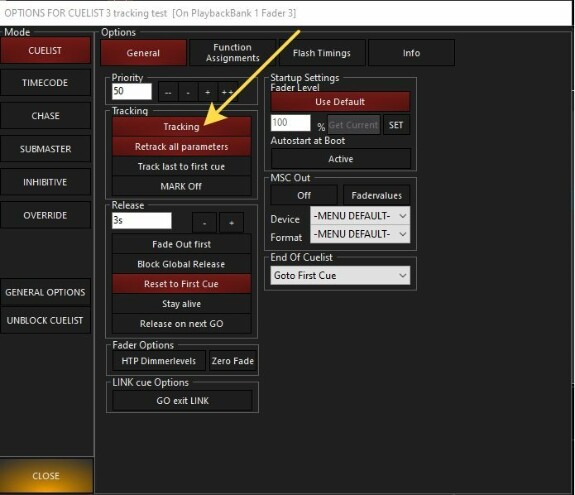This screenshot has width=575, height=495.
Task: Decrease release time with minus button
Action: [x=204, y=223]
